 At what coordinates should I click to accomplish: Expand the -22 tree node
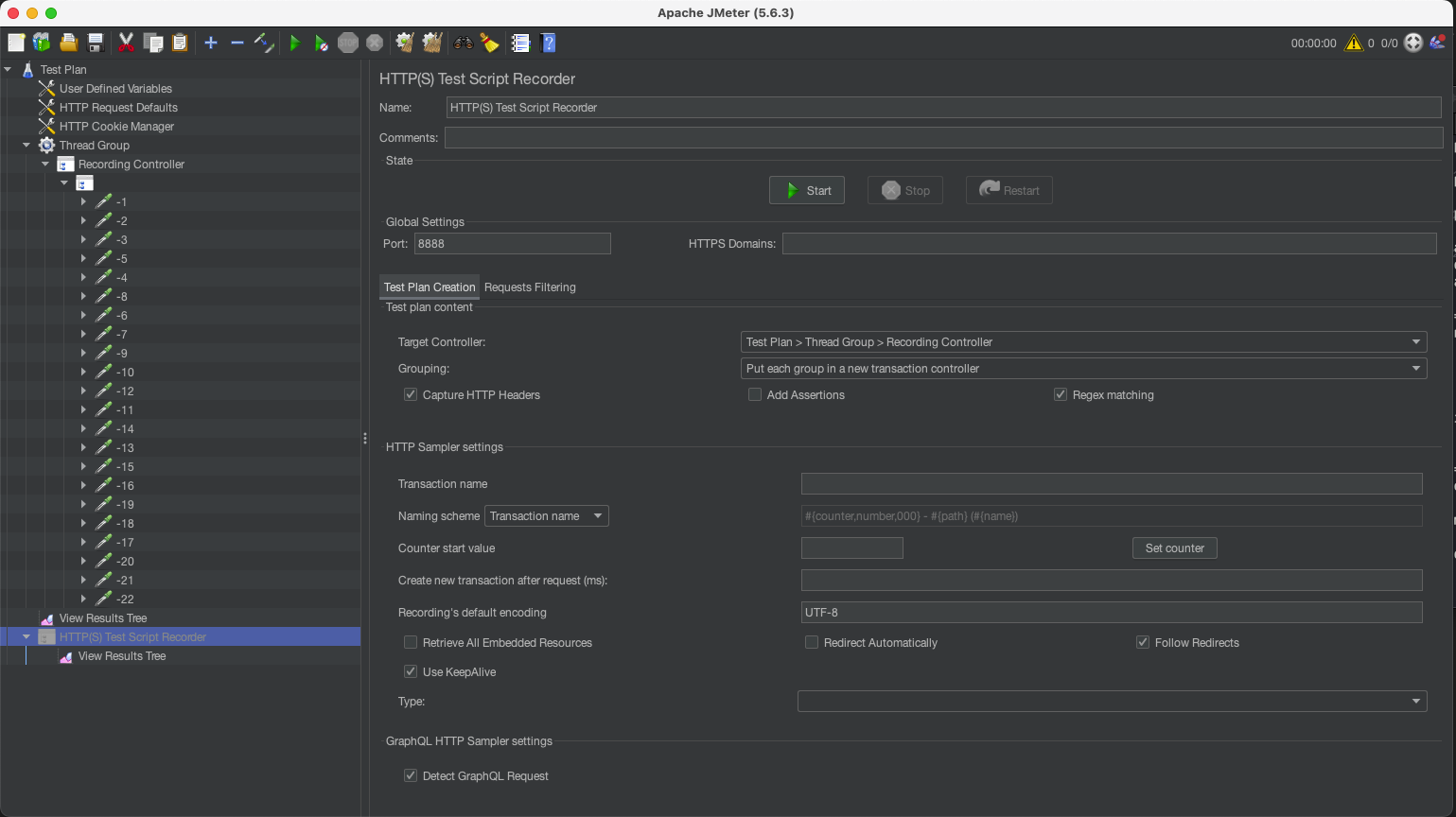point(83,599)
